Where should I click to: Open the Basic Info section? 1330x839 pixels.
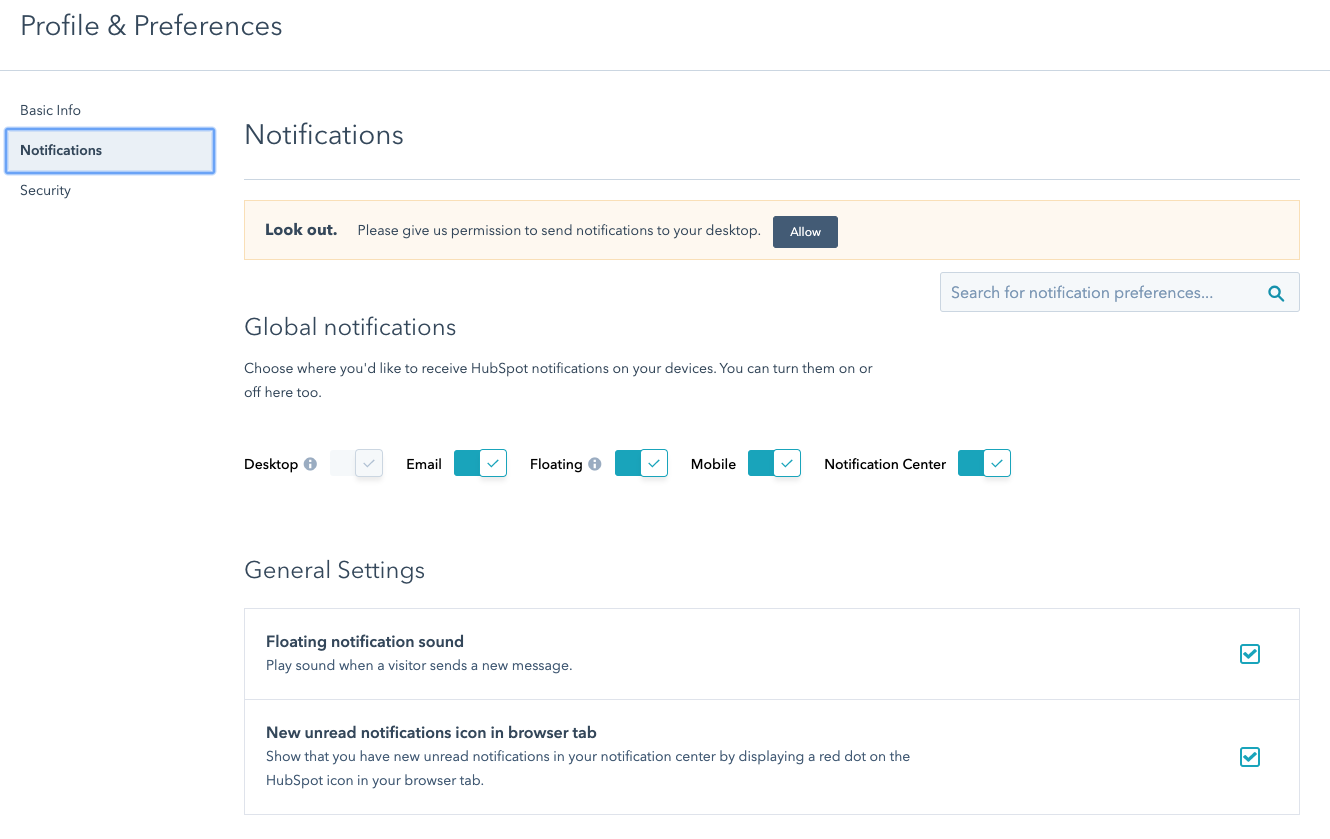point(51,110)
